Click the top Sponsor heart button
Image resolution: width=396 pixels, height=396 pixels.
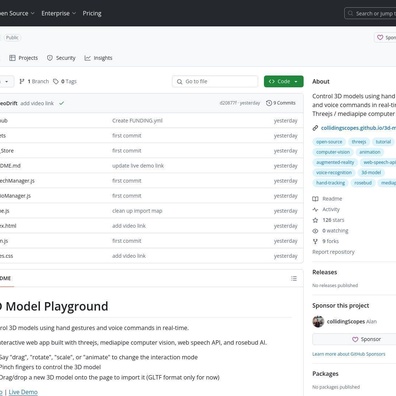(x=385, y=38)
